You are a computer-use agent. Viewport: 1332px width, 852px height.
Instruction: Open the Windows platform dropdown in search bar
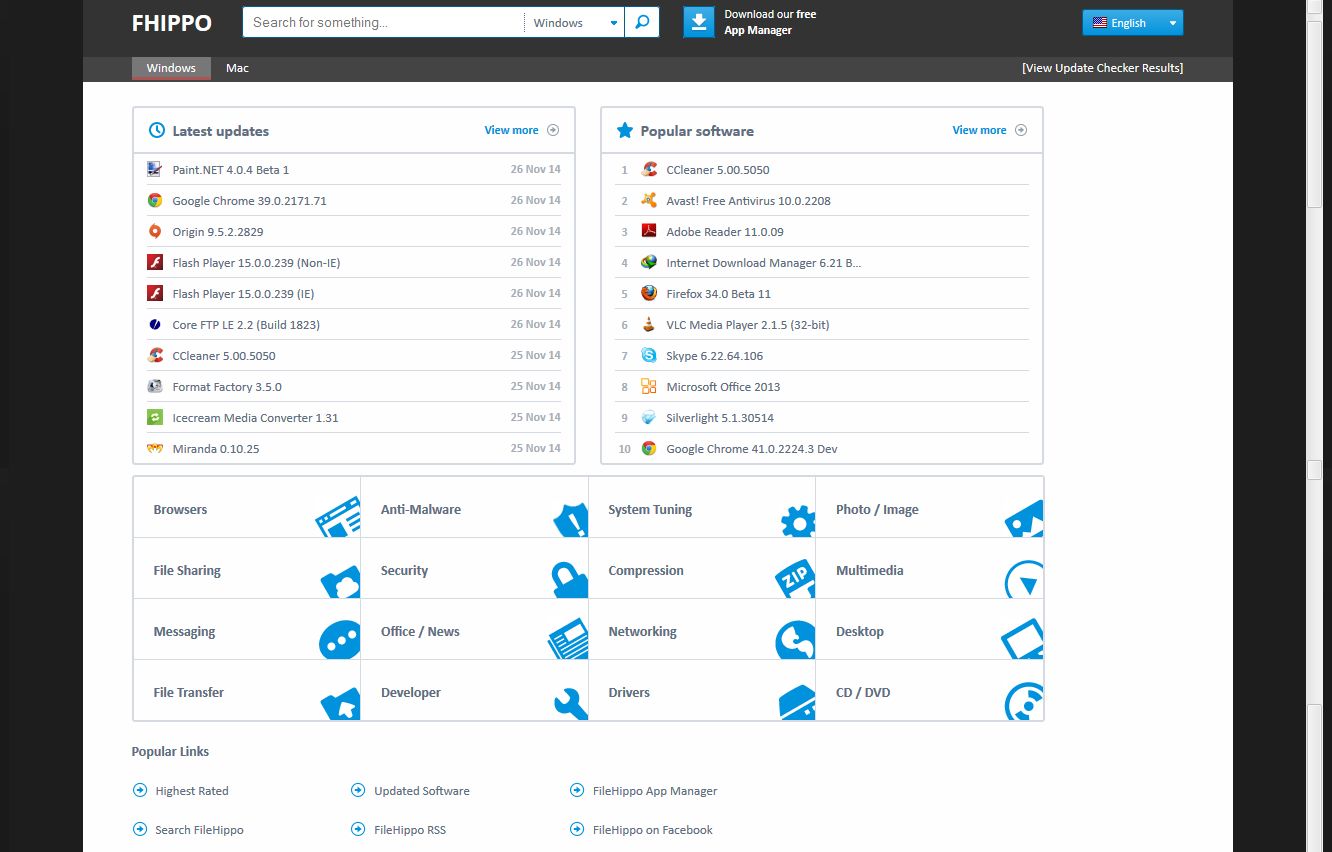point(574,21)
